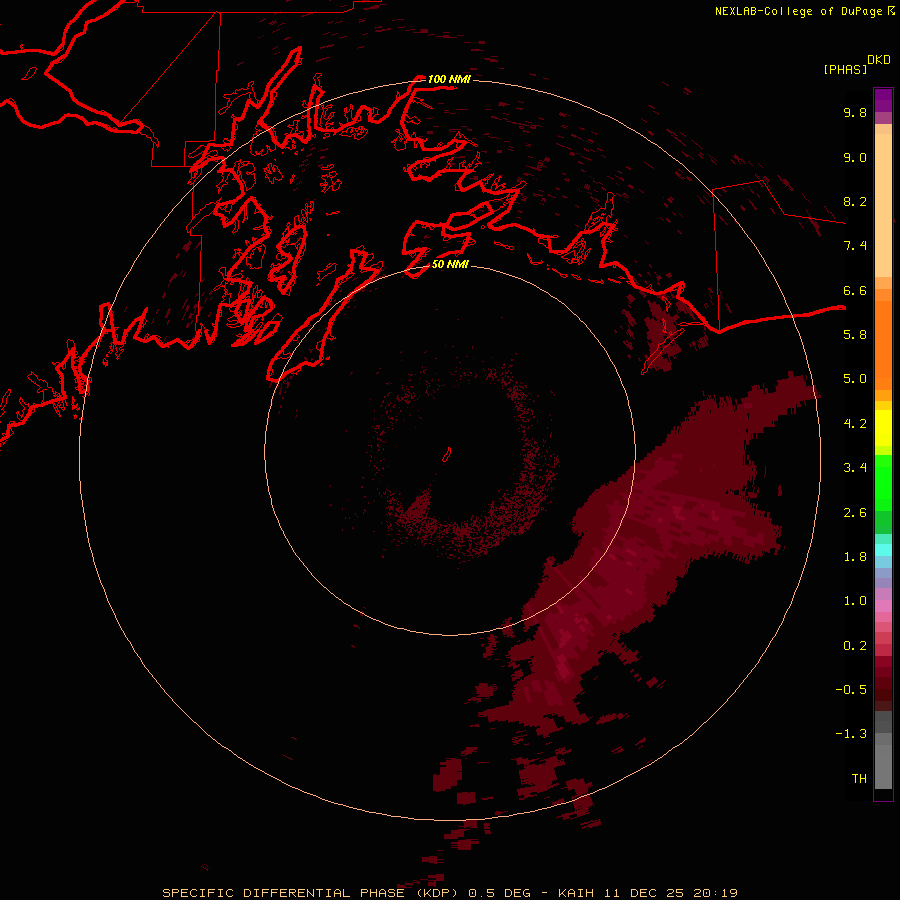
Task: Click the 0.5 DEG elevation text
Action: click(x=500, y=893)
